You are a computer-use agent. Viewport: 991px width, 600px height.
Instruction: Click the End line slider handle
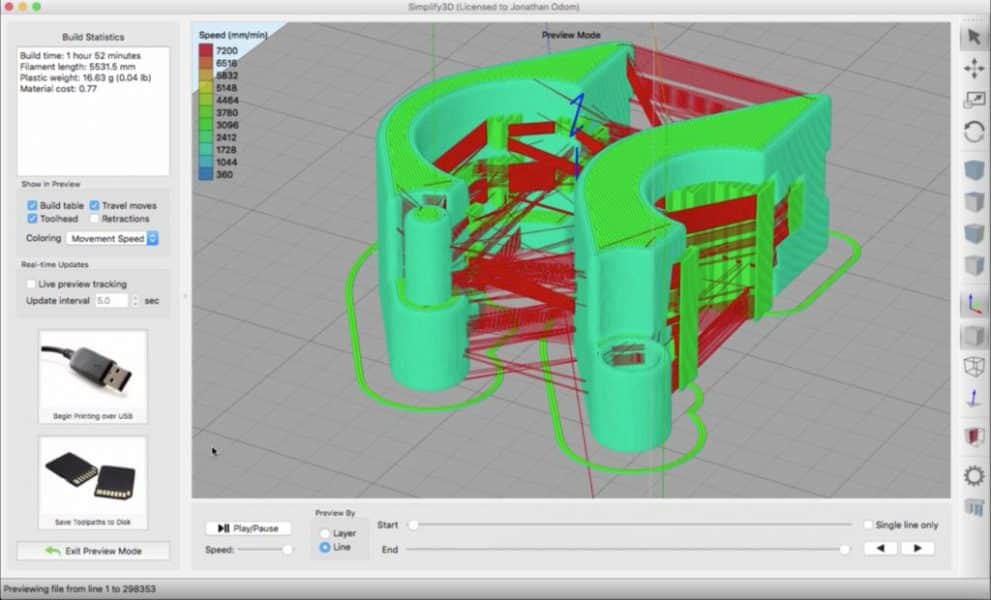click(x=844, y=549)
